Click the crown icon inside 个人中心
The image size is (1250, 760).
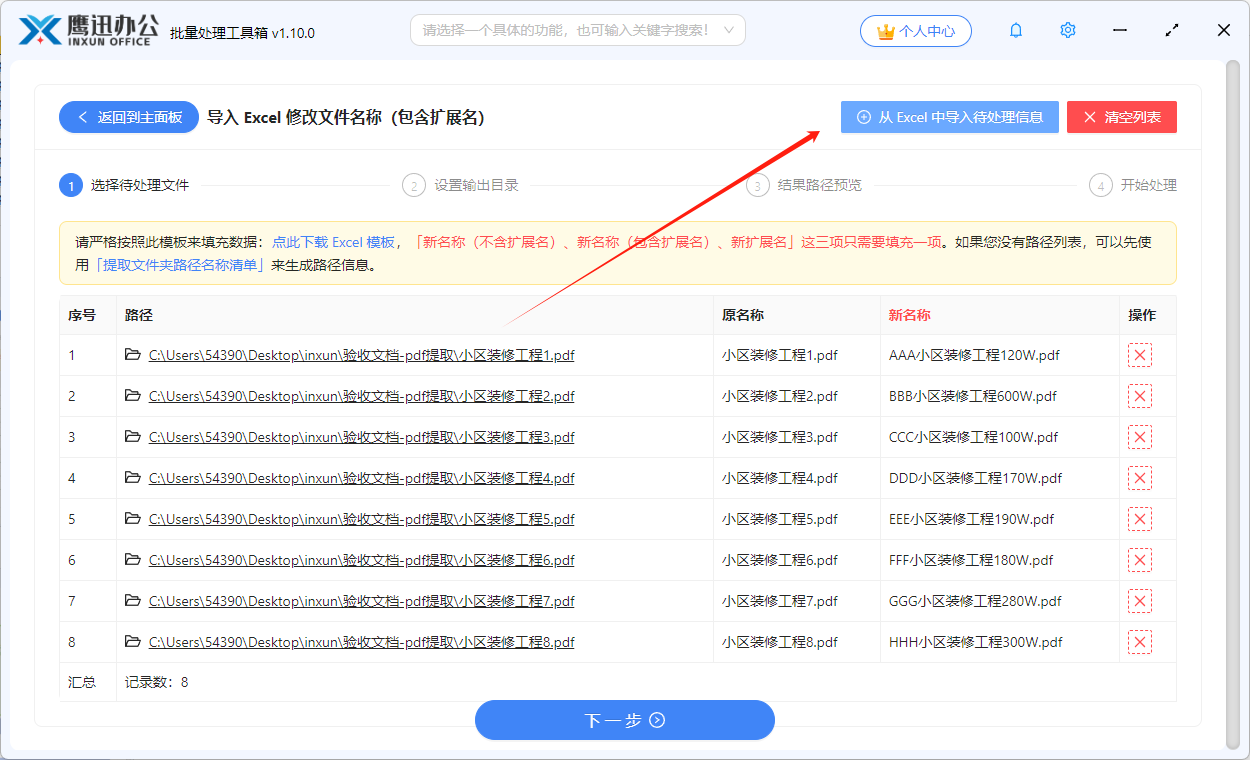(884, 31)
